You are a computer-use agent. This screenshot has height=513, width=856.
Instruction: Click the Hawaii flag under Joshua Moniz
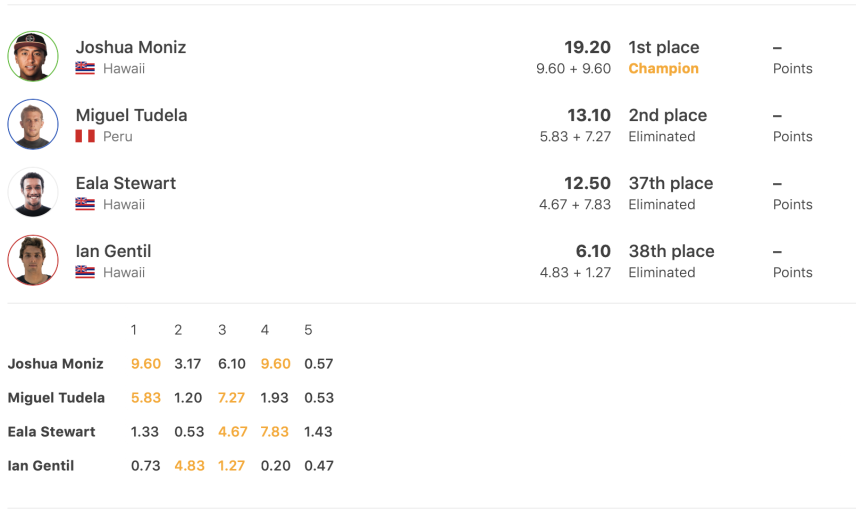tap(85, 68)
